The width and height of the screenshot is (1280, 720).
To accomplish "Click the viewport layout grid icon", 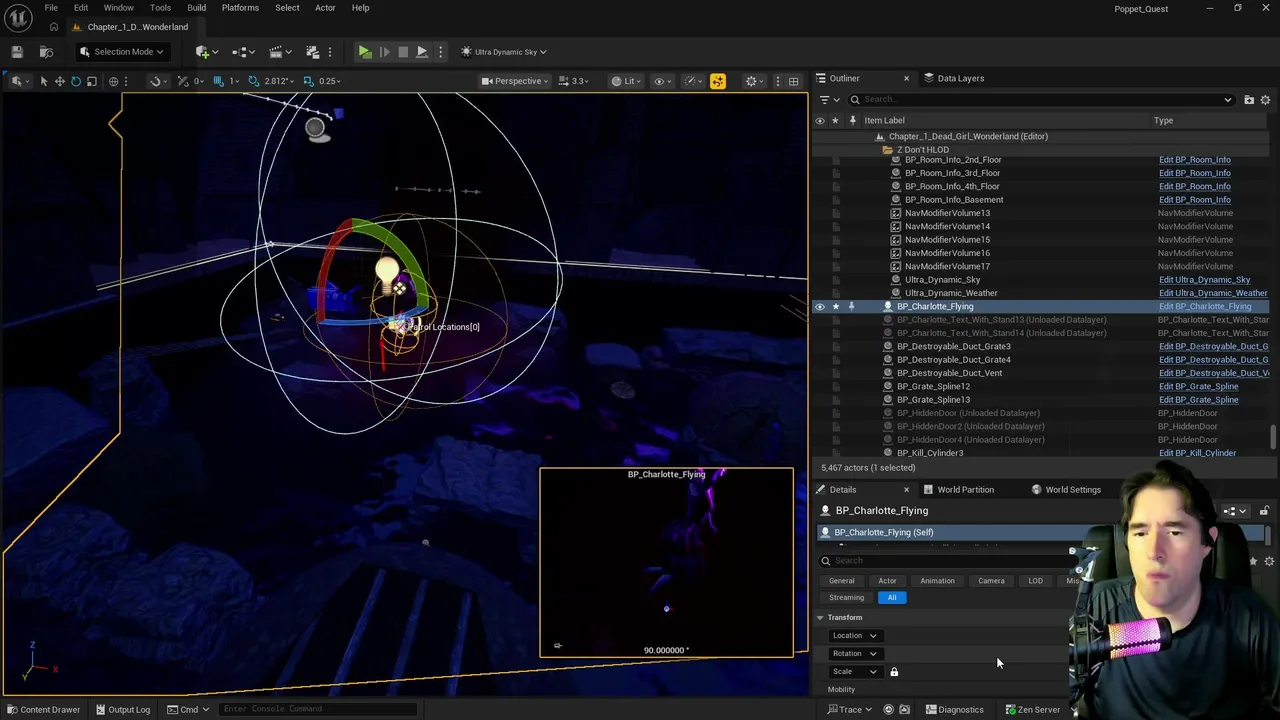I will (793, 81).
